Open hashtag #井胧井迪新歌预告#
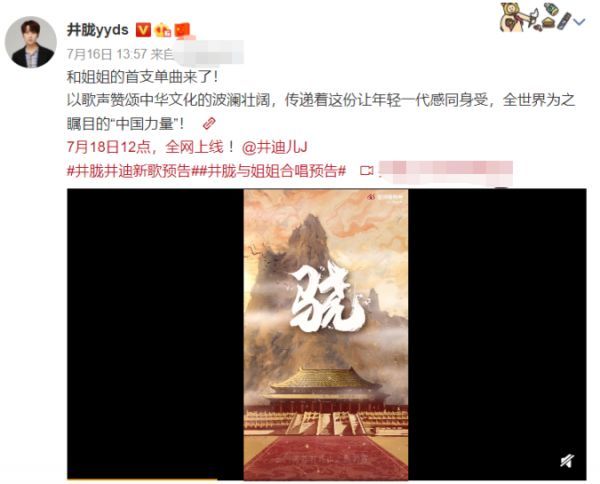The height and width of the screenshot is (484, 600). [x=129, y=171]
